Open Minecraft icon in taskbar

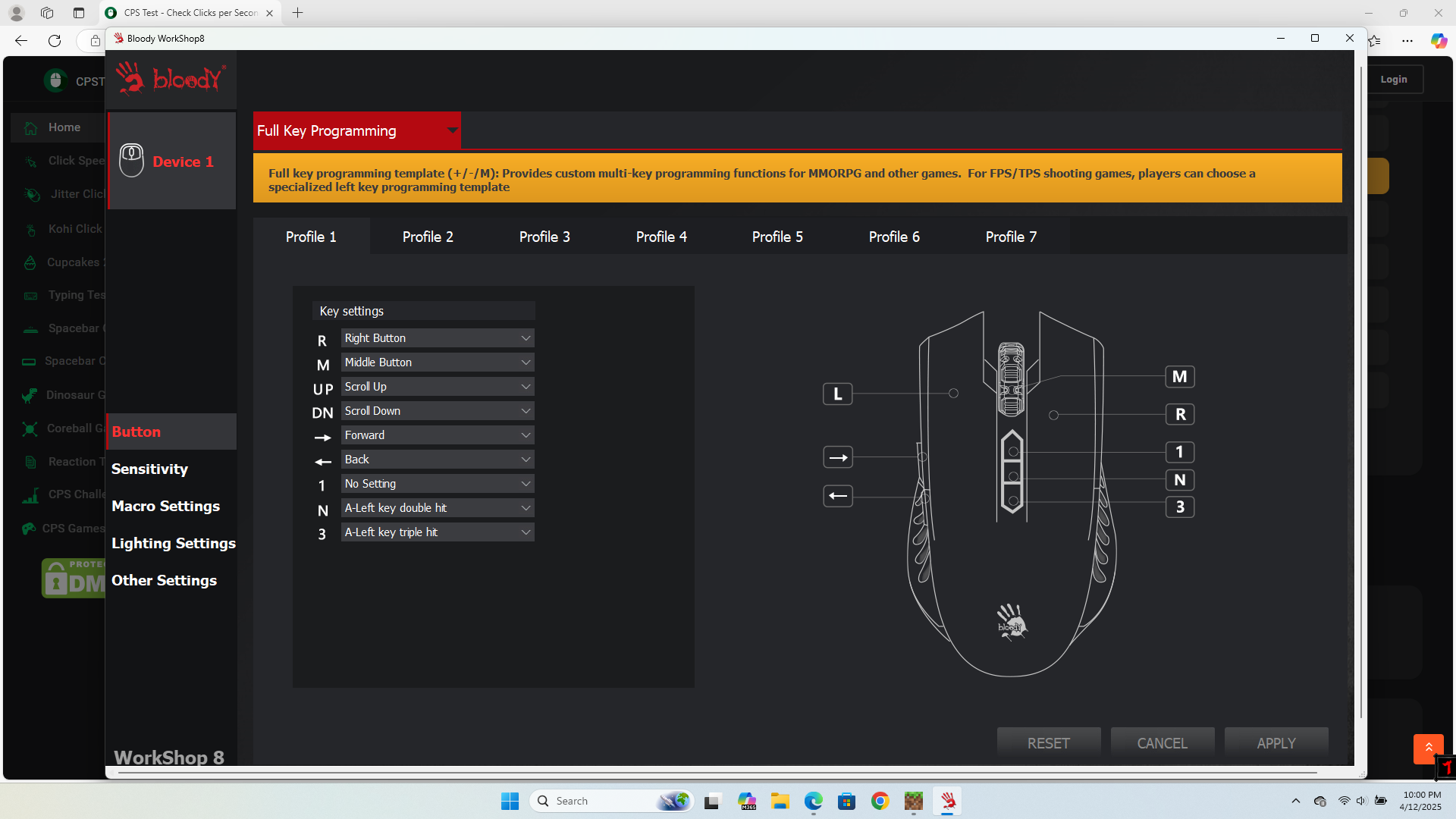913,801
